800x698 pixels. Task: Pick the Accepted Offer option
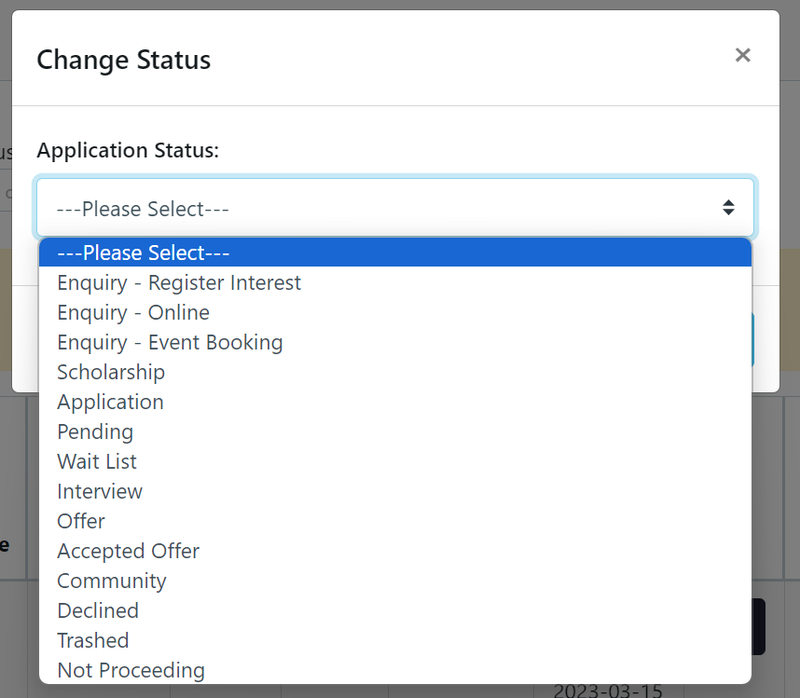tap(128, 551)
